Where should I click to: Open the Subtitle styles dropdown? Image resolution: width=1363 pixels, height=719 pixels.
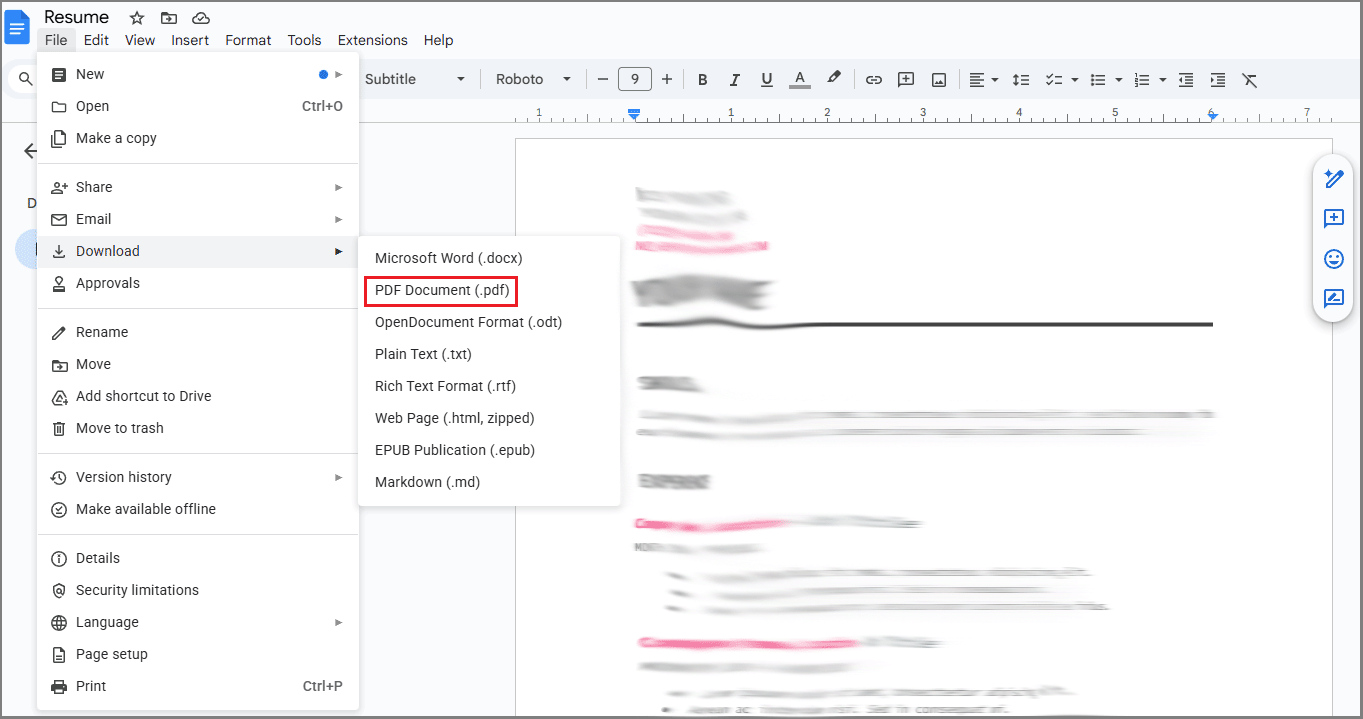click(x=408, y=79)
